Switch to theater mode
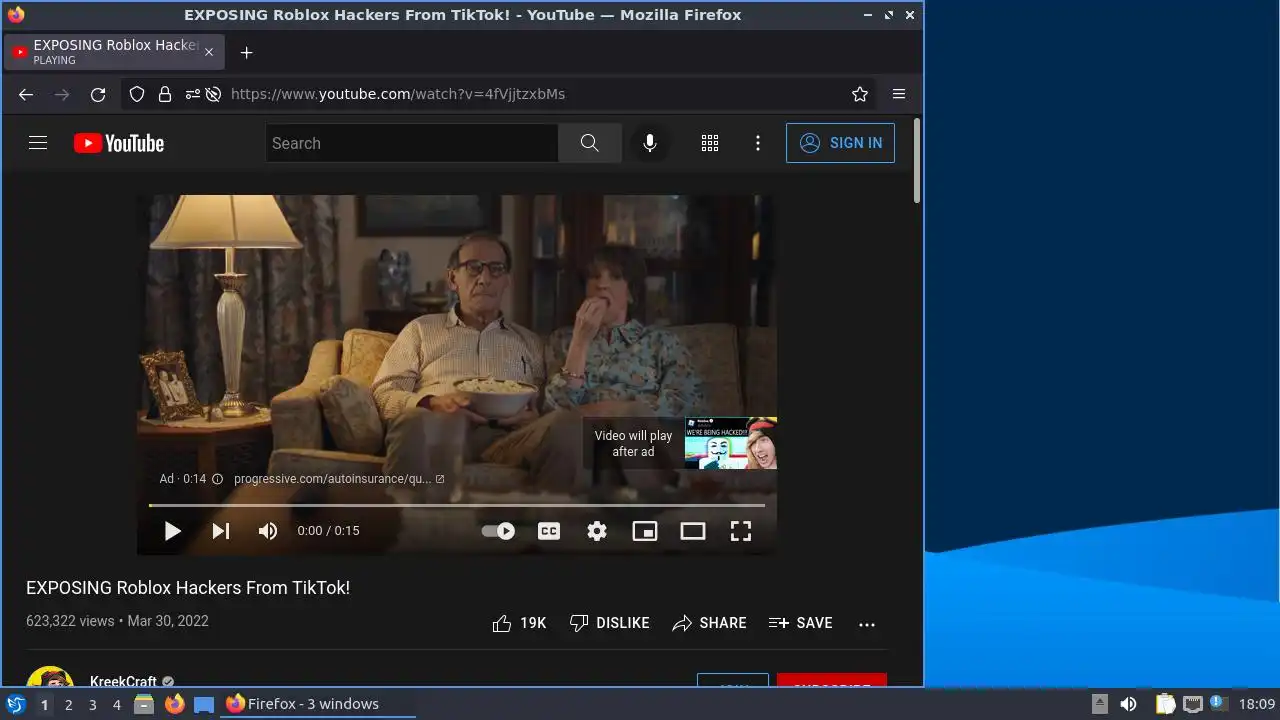1280x720 pixels. tap(693, 531)
